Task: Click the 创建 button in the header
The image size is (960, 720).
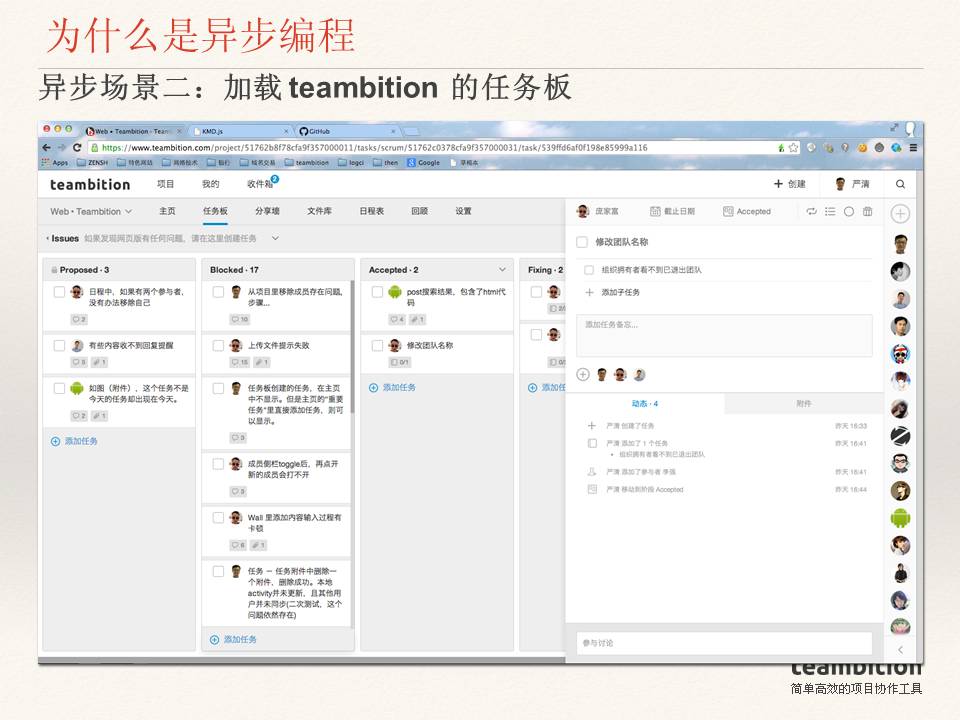Action: point(789,184)
